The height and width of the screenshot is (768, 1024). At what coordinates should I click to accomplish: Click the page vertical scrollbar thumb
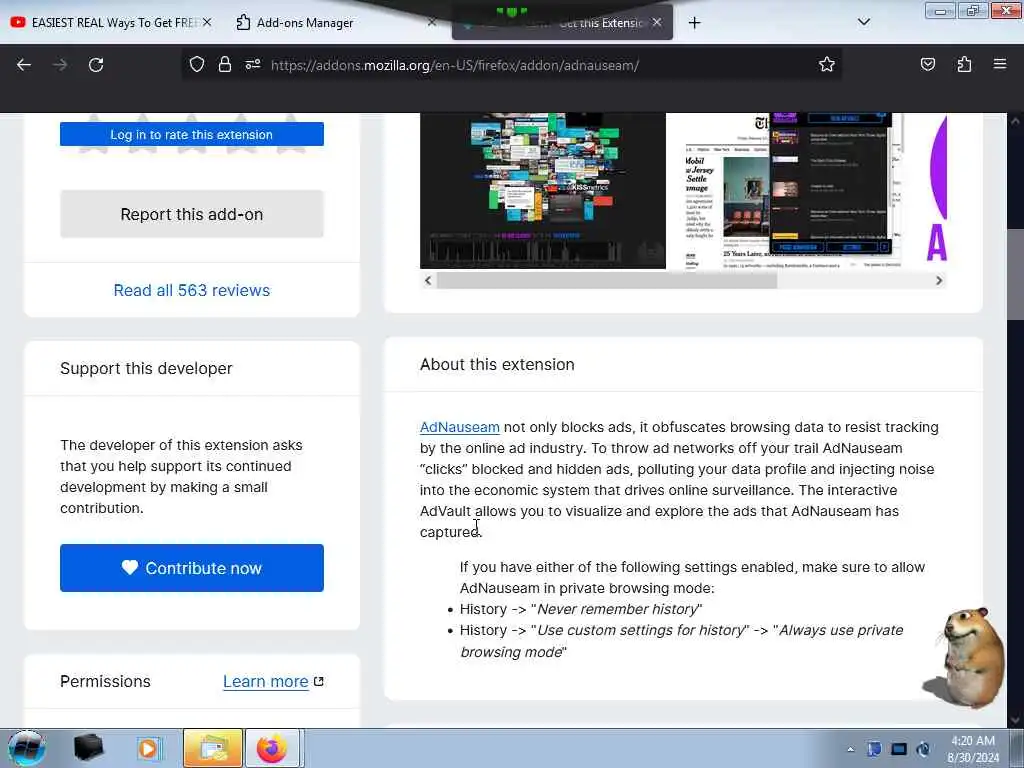1015,274
